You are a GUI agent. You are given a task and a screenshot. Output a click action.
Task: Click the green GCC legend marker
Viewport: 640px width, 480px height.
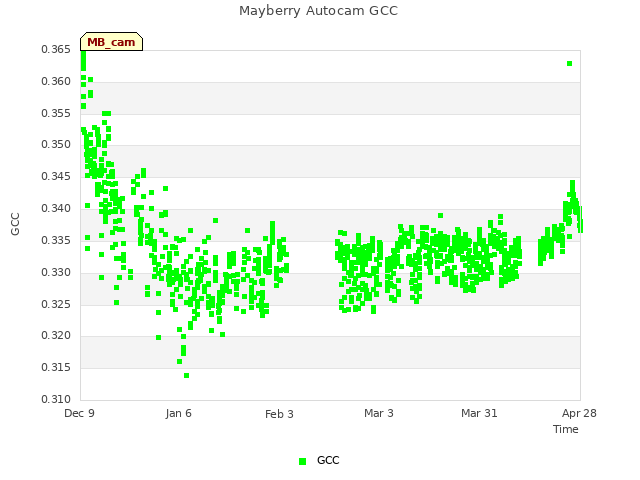click(x=302, y=461)
